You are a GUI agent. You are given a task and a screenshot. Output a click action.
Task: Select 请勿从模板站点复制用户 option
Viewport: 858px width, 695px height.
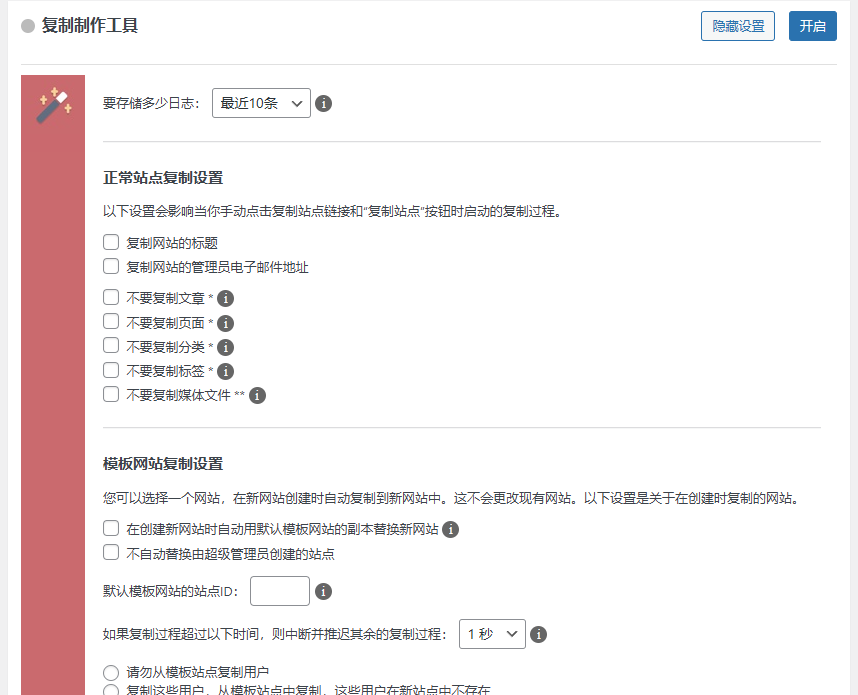click(x=112, y=673)
